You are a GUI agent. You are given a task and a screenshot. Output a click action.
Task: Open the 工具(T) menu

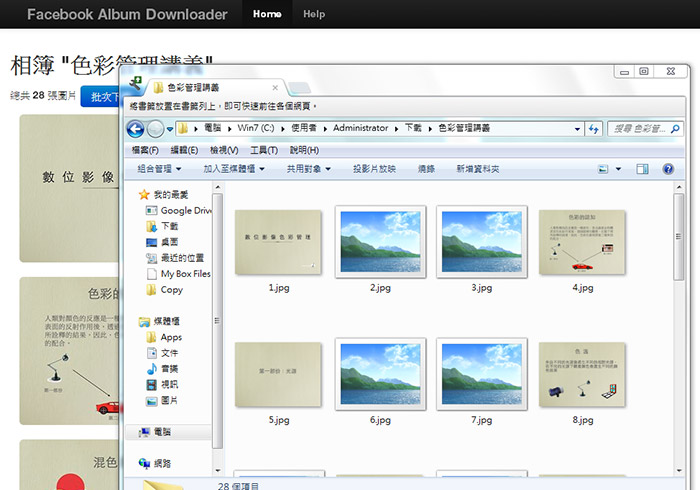pos(264,150)
